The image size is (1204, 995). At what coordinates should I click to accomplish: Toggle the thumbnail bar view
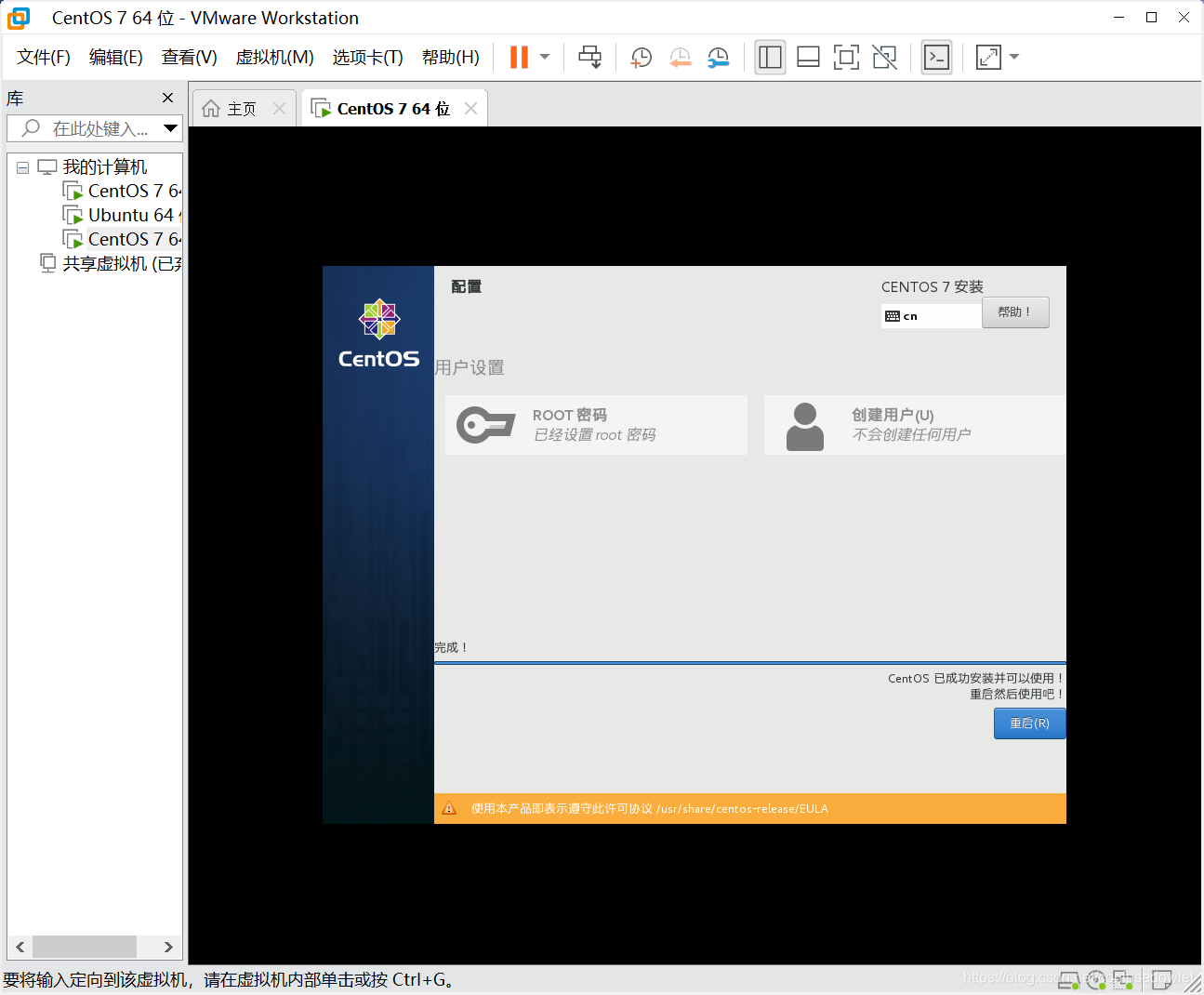(x=808, y=58)
